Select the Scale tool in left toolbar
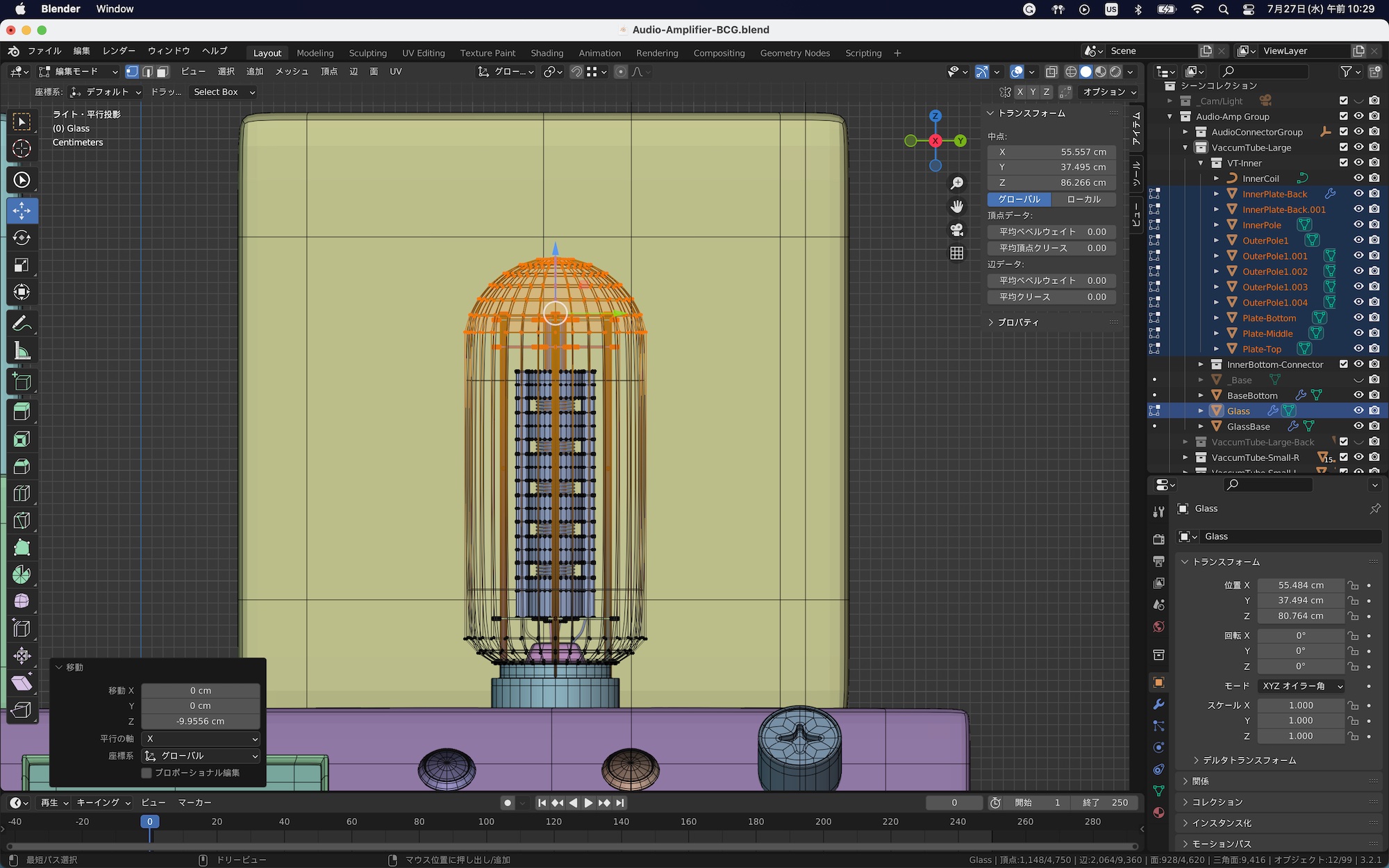The height and width of the screenshot is (868, 1389). (22, 265)
